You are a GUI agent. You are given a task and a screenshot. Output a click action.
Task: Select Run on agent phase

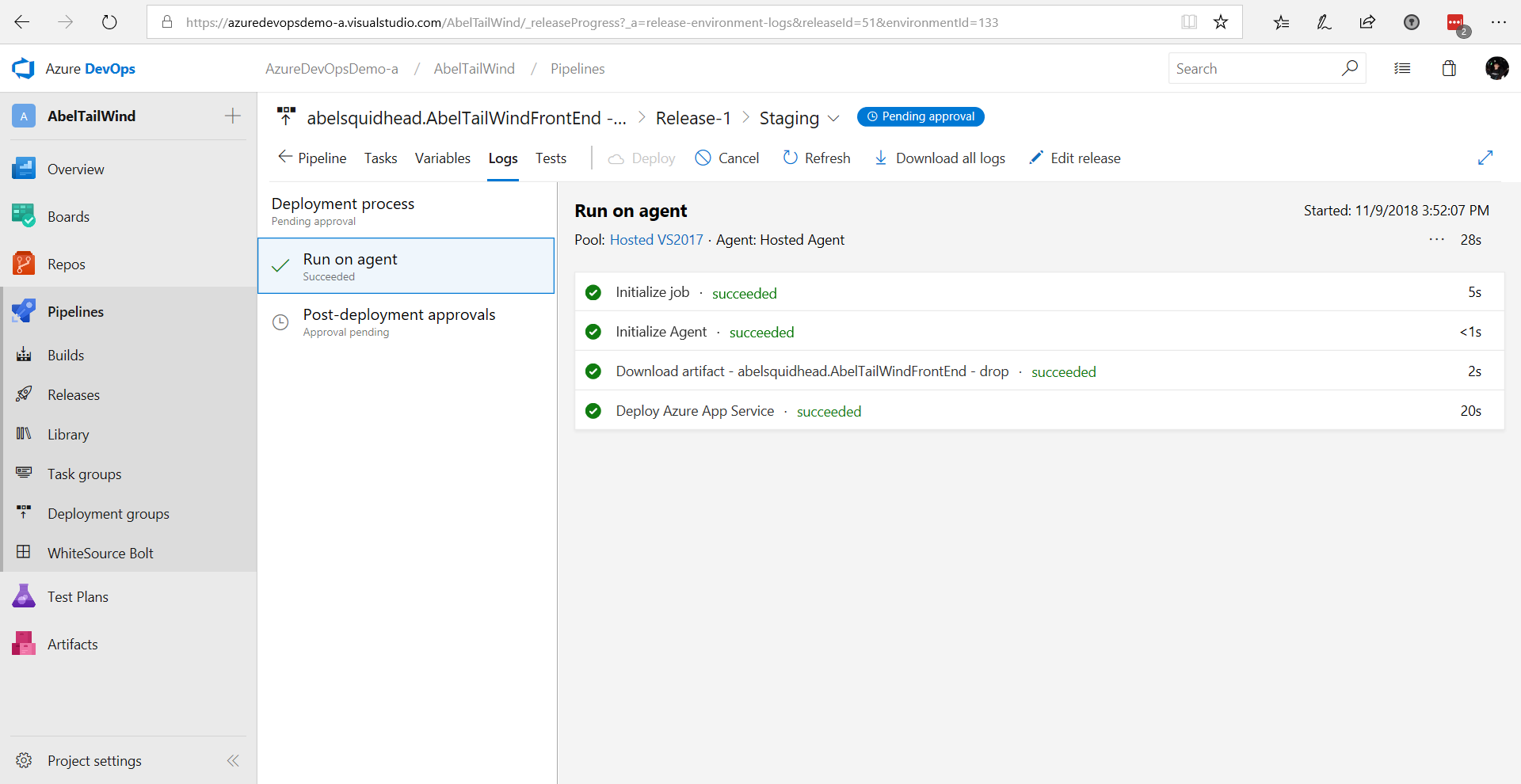click(406, 266)
